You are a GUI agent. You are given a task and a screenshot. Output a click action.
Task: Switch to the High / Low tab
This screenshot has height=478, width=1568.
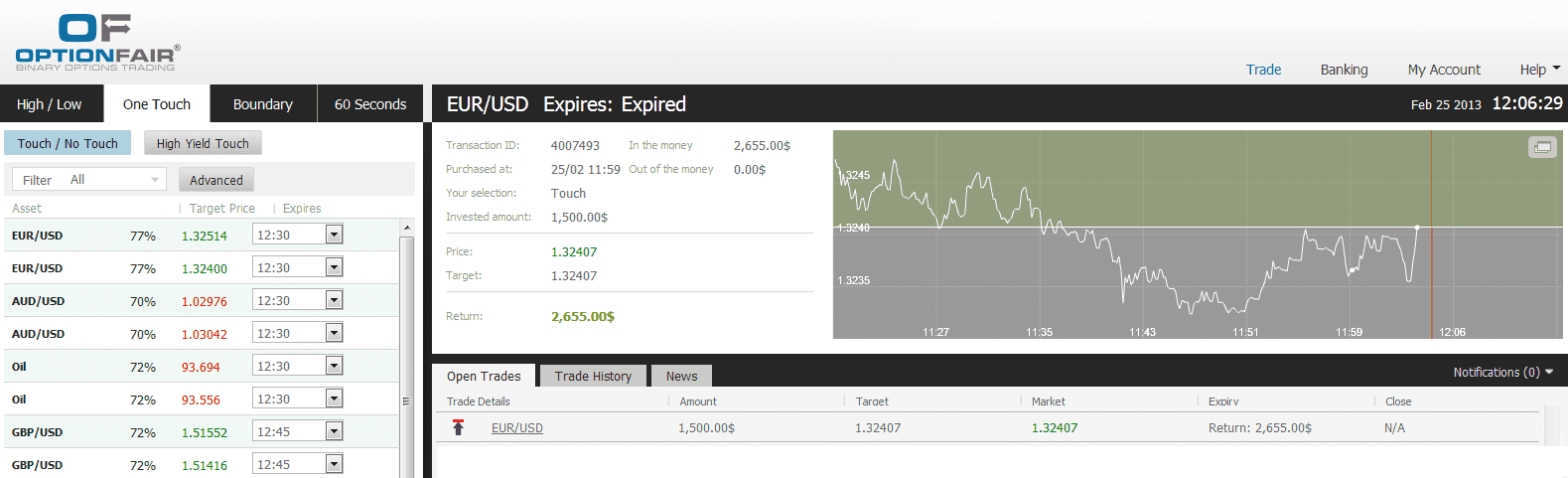pos(49,104)
